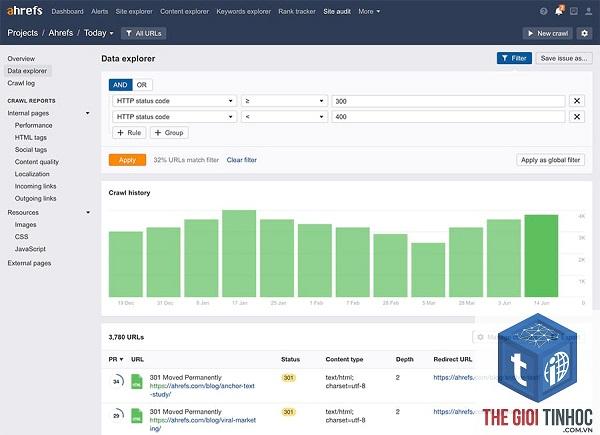Open Rank tracker
This screenshot has height=435, width=600.
[x=297, y=11]
